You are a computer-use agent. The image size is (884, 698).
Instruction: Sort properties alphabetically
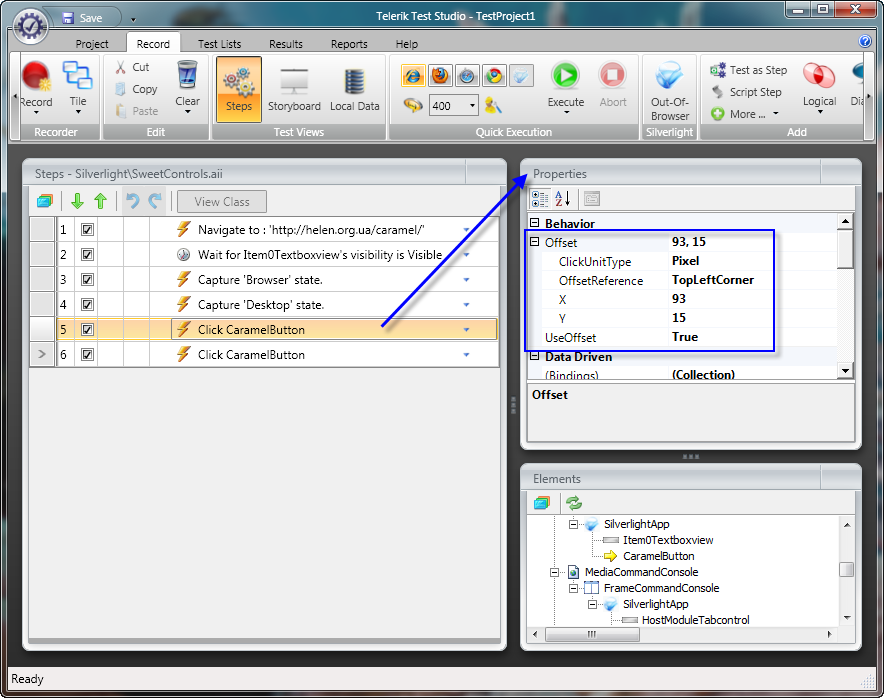pos(563,198)
